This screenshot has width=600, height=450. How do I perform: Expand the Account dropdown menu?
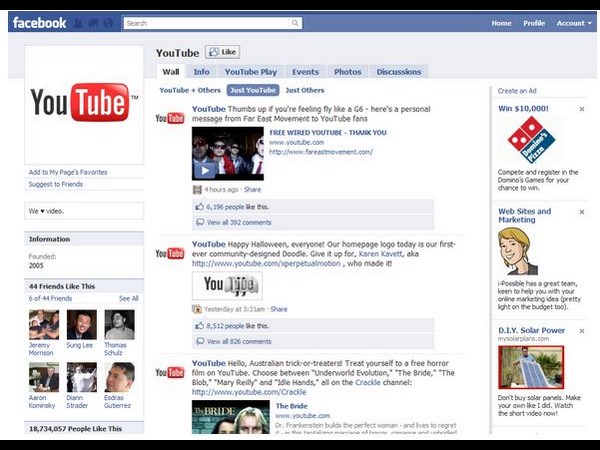573,23
